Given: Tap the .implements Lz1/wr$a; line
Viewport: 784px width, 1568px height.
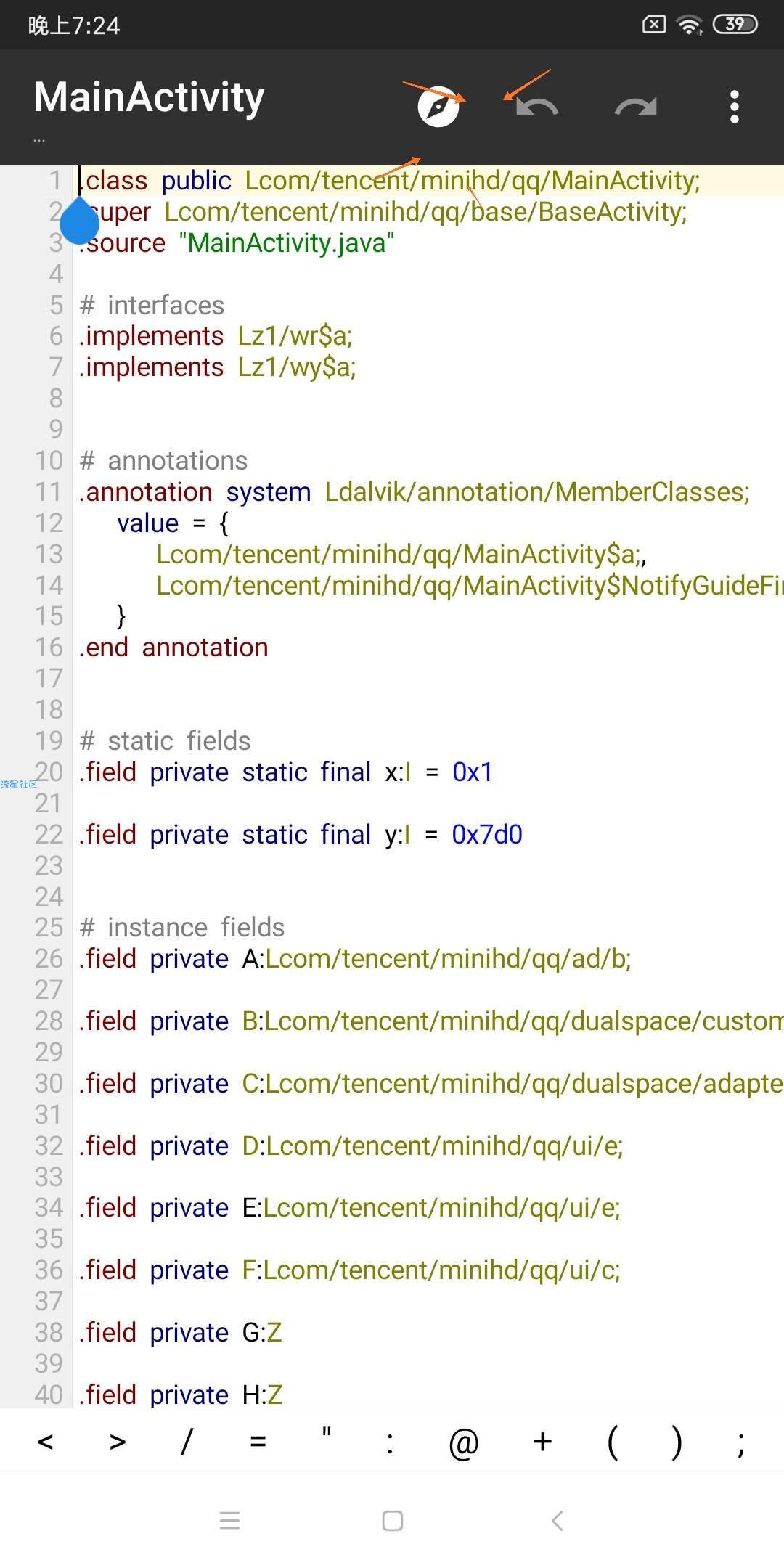Looking at the screenshot, I should (216, 336).
